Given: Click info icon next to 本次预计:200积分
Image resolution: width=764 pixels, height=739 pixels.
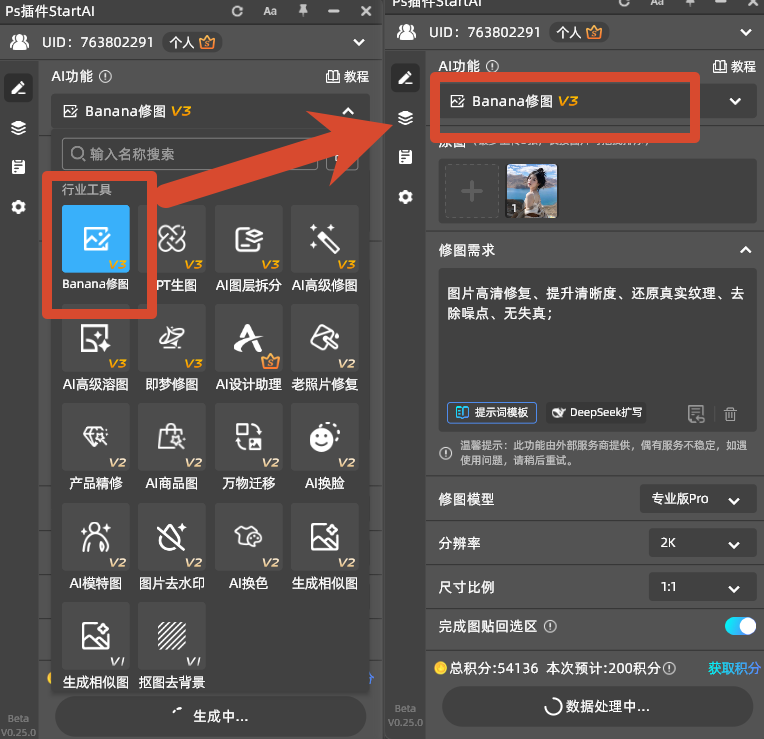Looking at the screenshot, I should (x=669, y=668).
